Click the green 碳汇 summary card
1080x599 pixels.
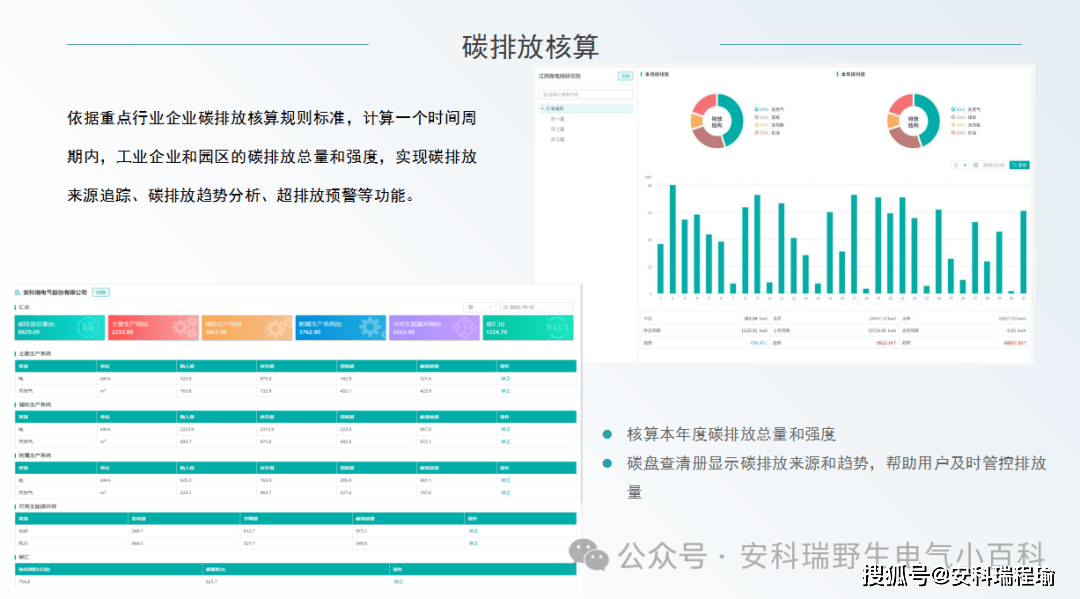[528, 328]
